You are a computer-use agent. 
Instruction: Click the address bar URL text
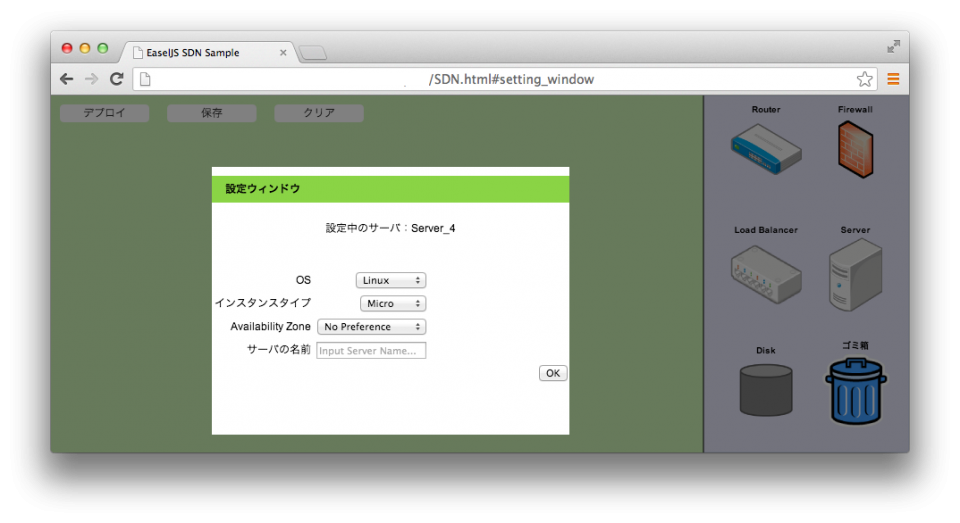click(511, 79)
